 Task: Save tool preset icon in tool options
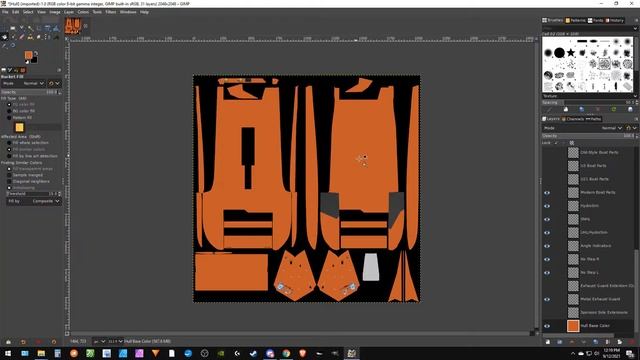(x=8, y=342)
